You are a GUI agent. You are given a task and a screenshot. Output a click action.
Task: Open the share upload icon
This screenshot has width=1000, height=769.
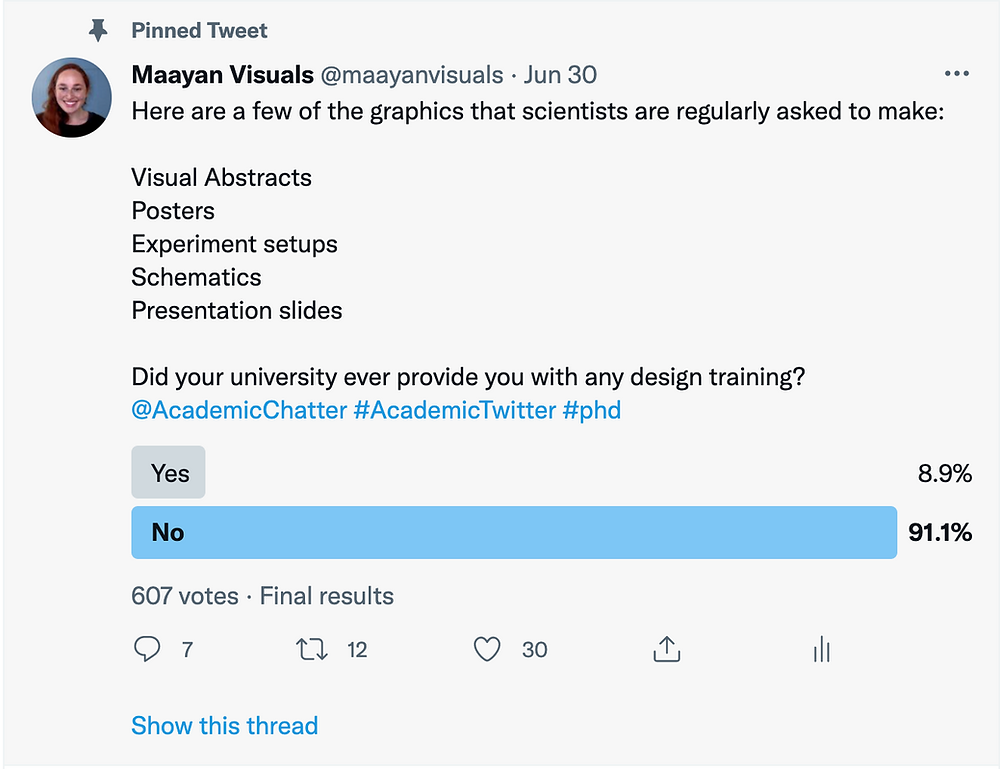(x=666, y=649)
